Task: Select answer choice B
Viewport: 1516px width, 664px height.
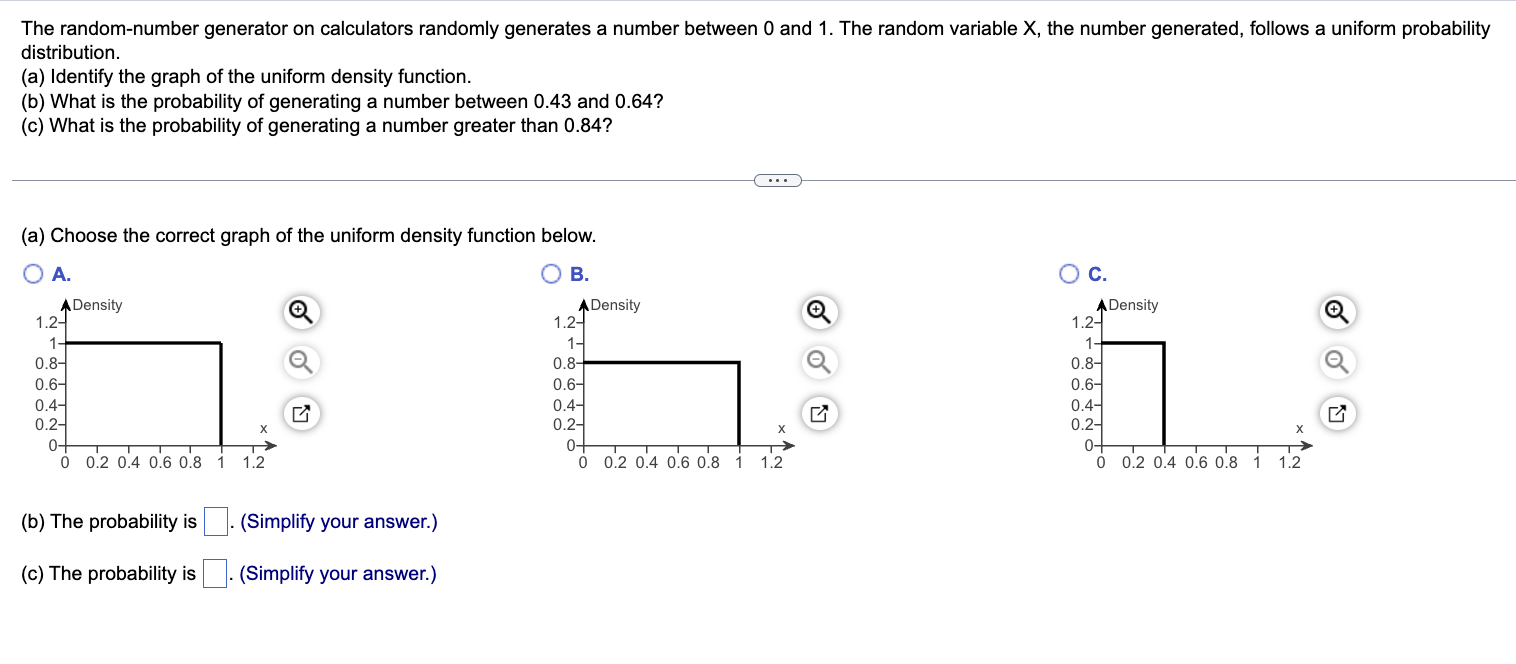Action: [551, 273]
